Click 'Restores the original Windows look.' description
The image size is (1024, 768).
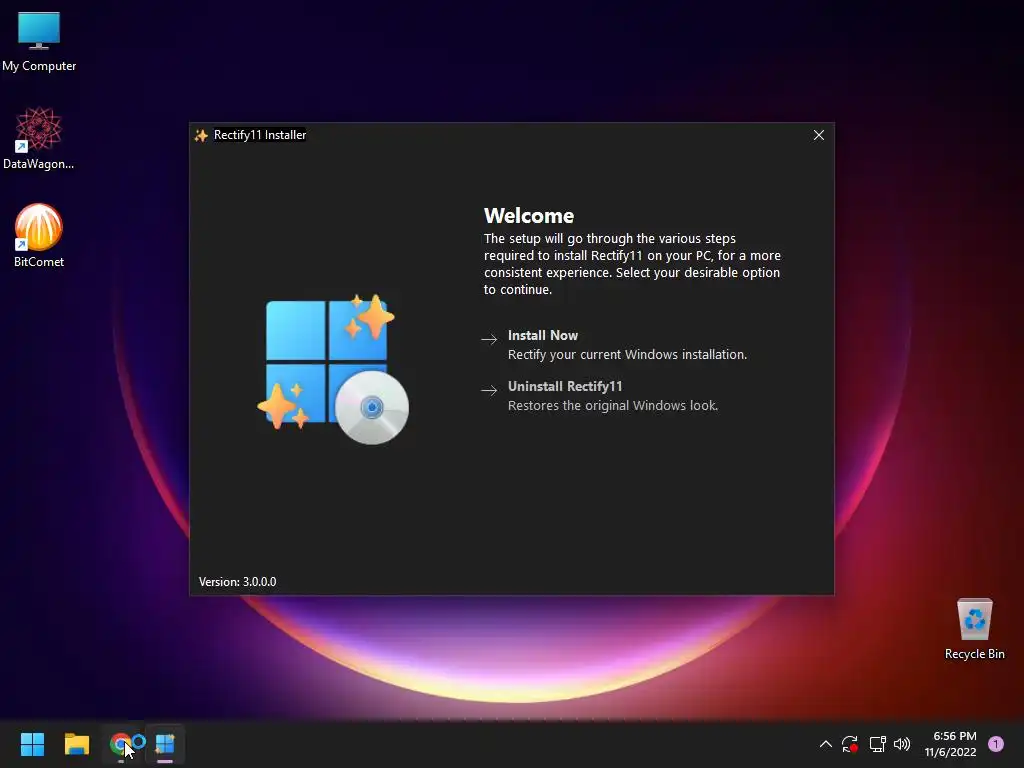click(x=613, y=406)
